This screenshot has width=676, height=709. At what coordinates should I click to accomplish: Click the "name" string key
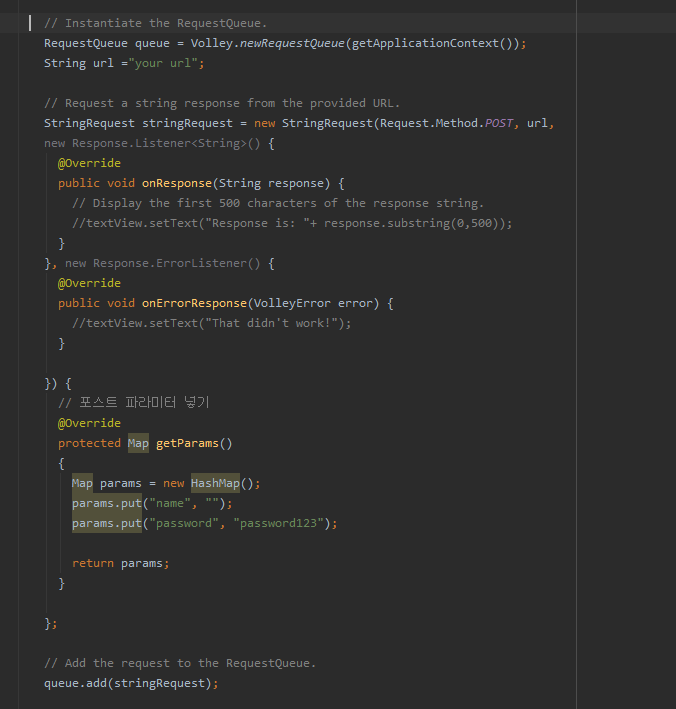[170, 503]
